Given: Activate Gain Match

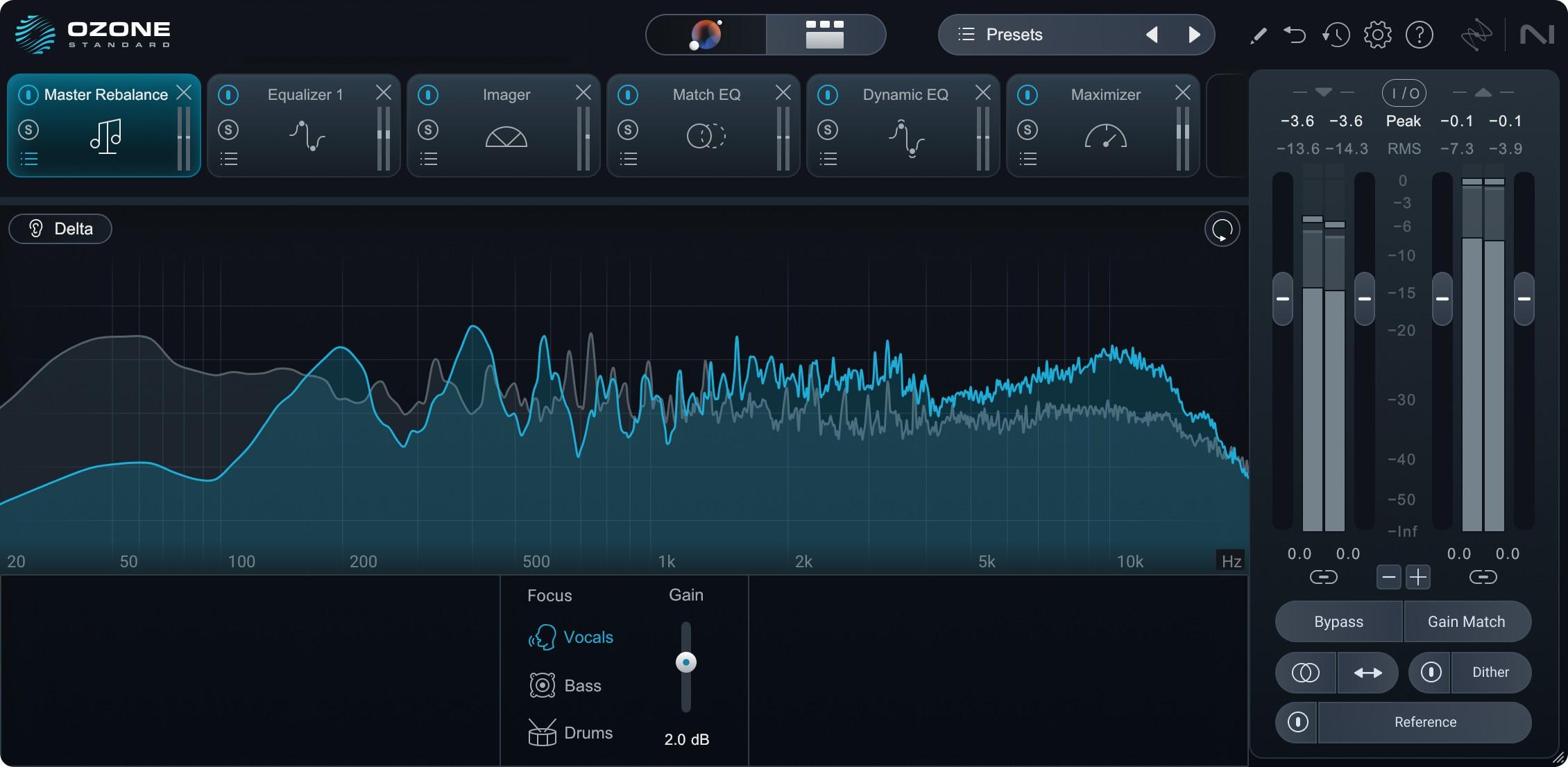Looking at the screenshot, I should click(x=1467, y=621).
